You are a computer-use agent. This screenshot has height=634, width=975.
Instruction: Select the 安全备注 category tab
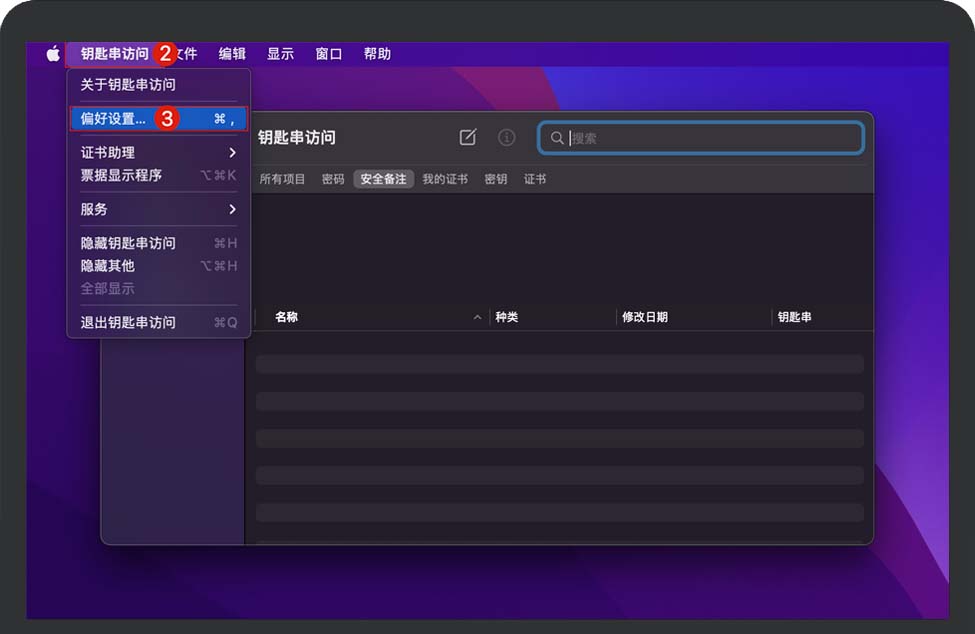(x=383, y=179)
